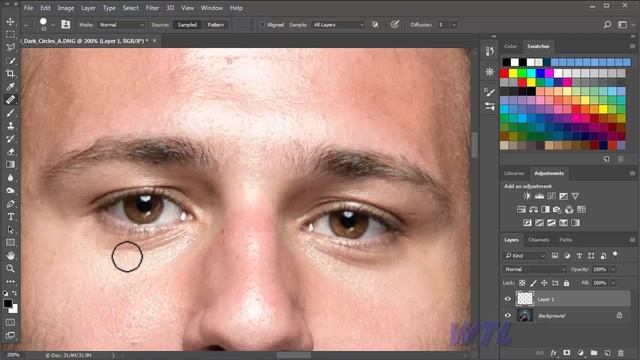
Task: Switch to the Paths tab
Action: [x=566, y=240]
